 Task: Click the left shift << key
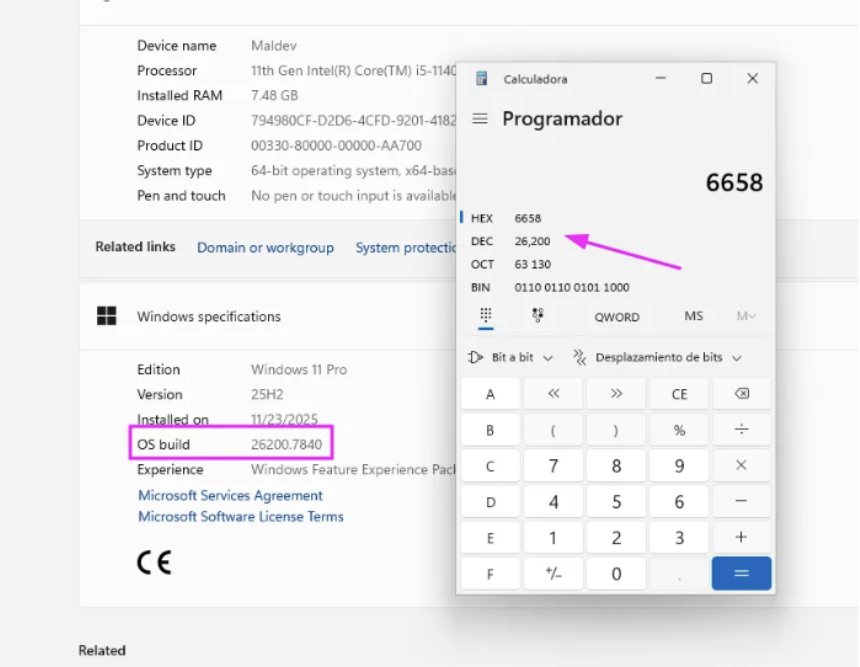pyautogui.click(x=553, y=394)
